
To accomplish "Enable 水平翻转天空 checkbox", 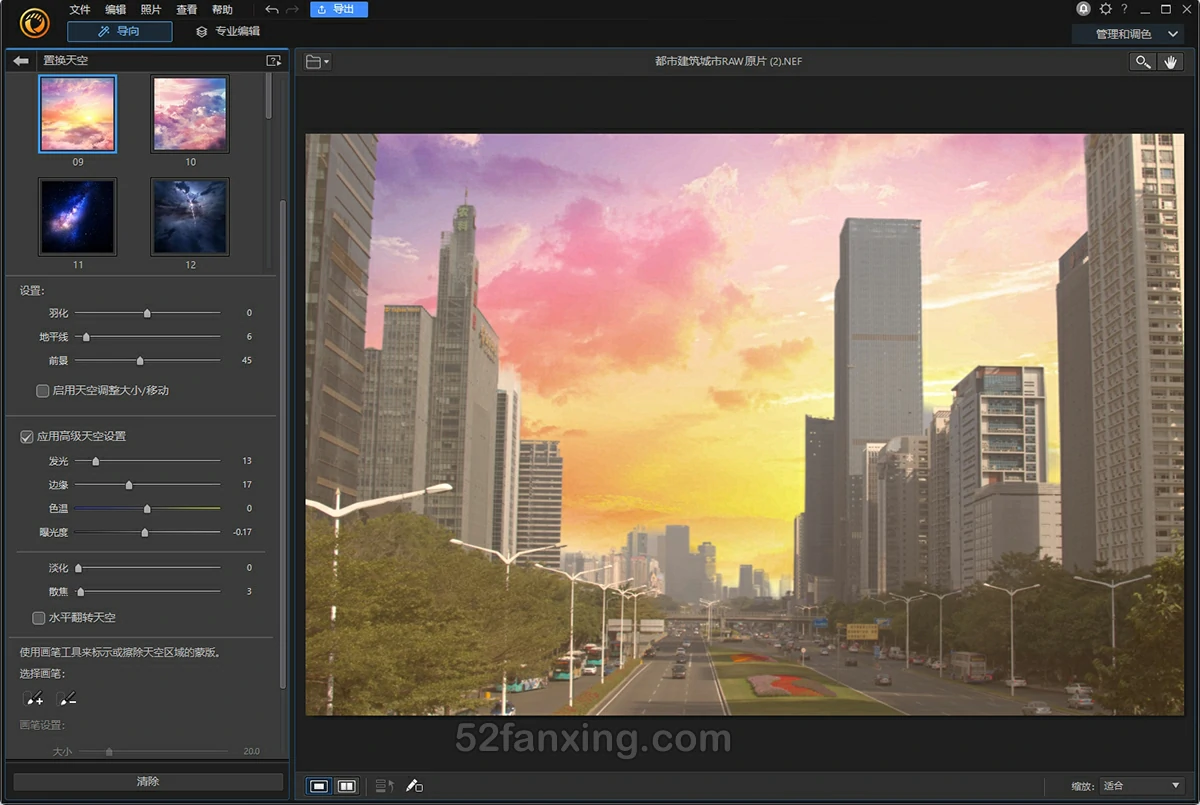I will coord(39,618).
